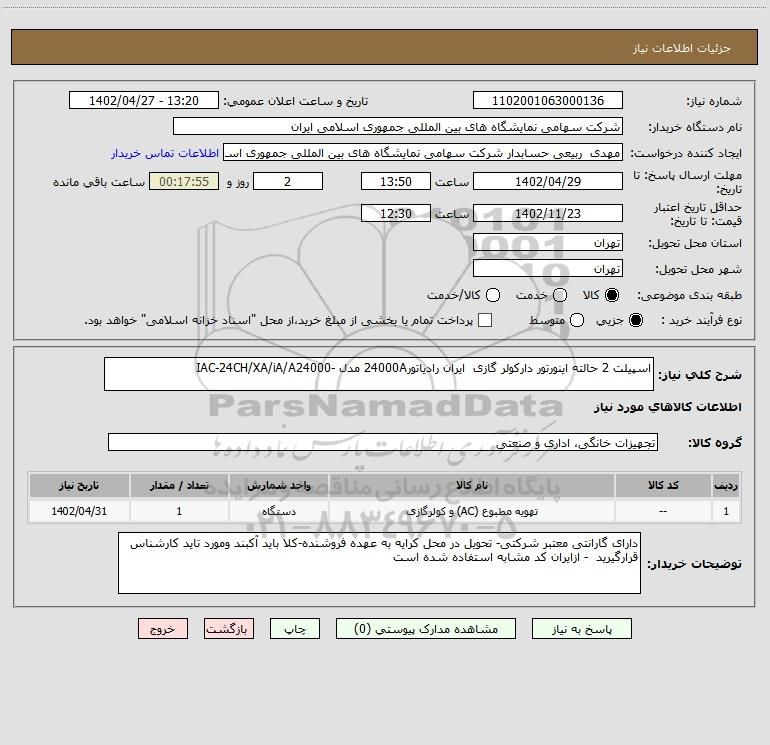Select the متوسط purchase type radio
Screen dimensions: 770x745
(577, 320)
